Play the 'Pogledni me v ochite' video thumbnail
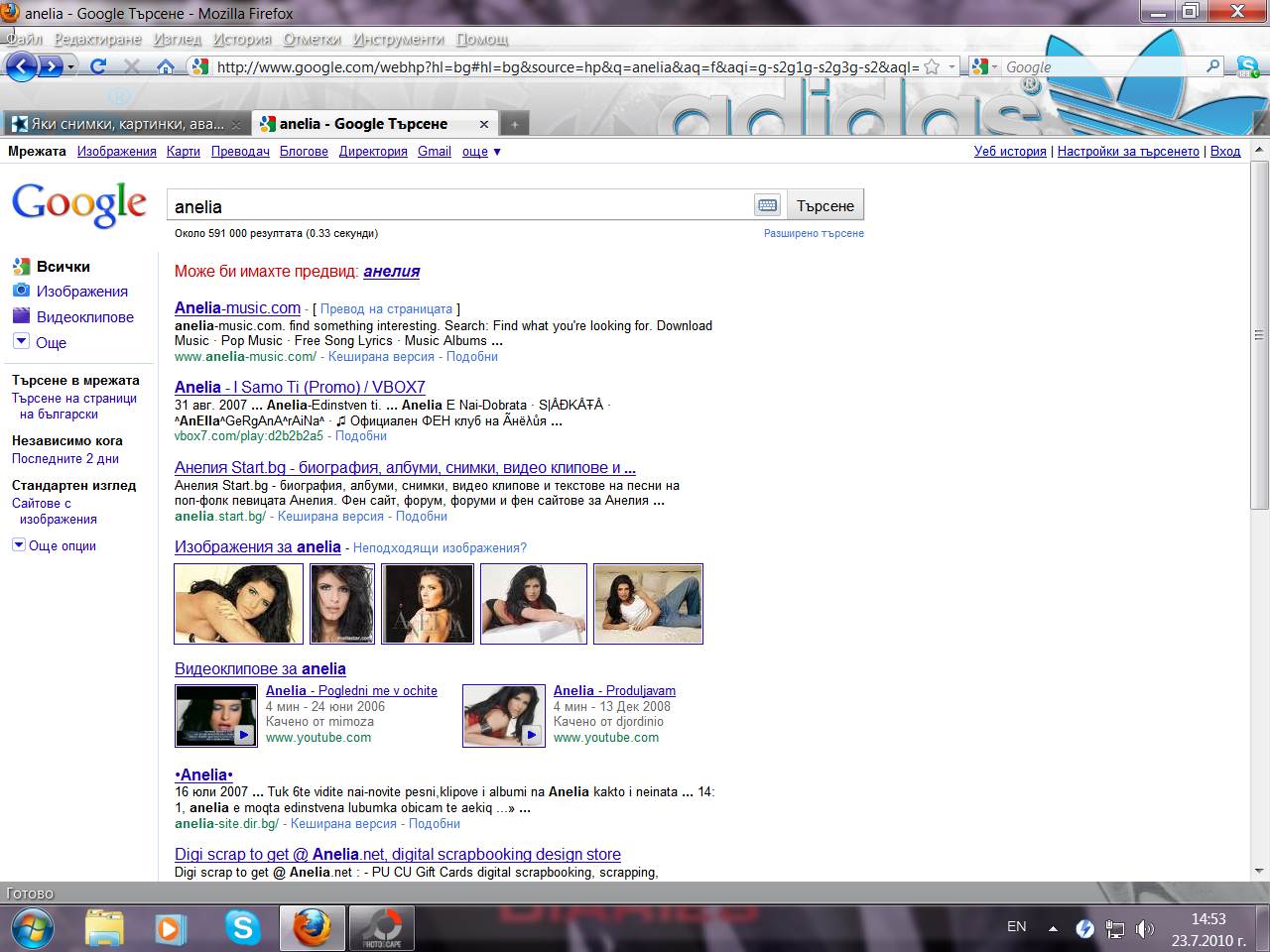Screen dimensions: 1270x952 coord(216,715)
